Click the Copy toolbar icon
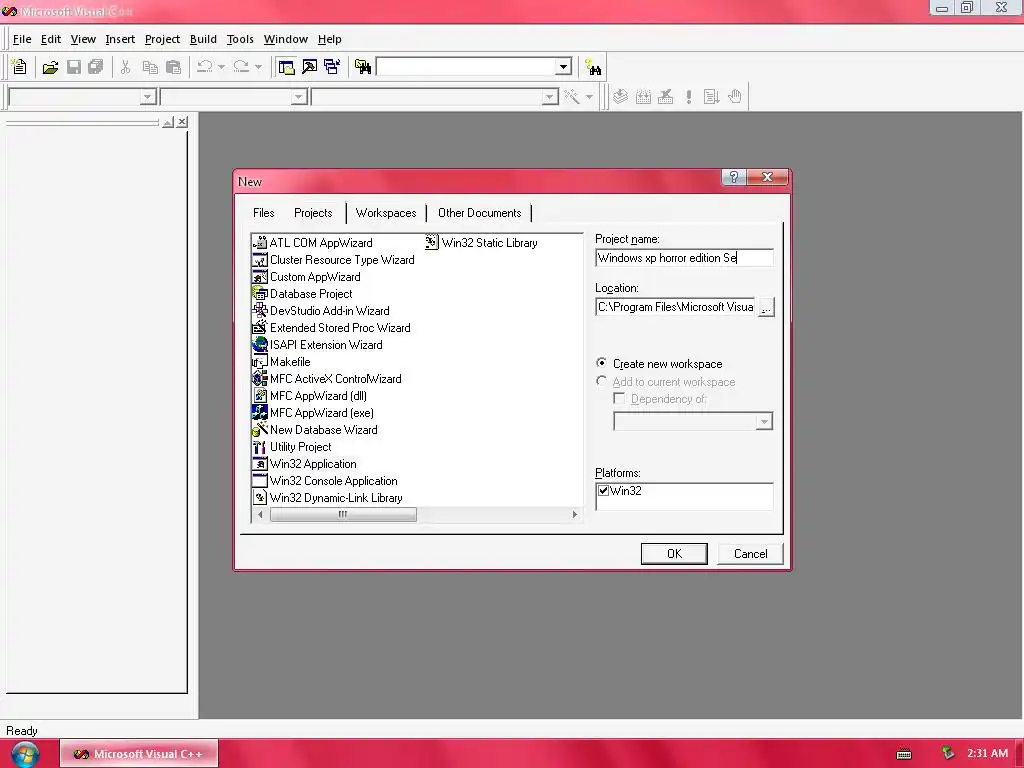This screenshot has height=768, width=1024. [150, 67]
